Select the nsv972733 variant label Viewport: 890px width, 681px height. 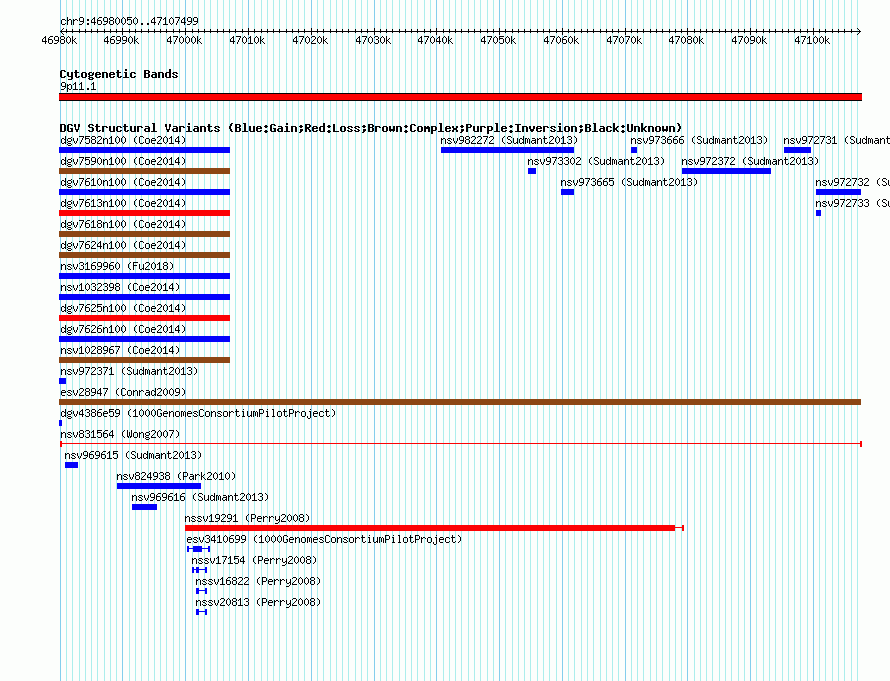(852, 203)
